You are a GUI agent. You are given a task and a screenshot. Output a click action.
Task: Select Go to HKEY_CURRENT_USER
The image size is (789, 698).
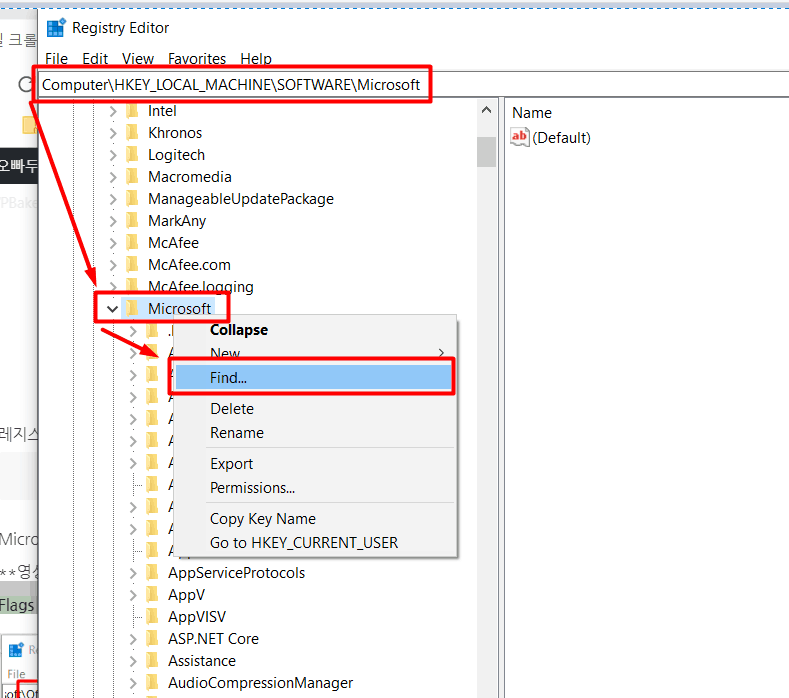click(315, 542)
